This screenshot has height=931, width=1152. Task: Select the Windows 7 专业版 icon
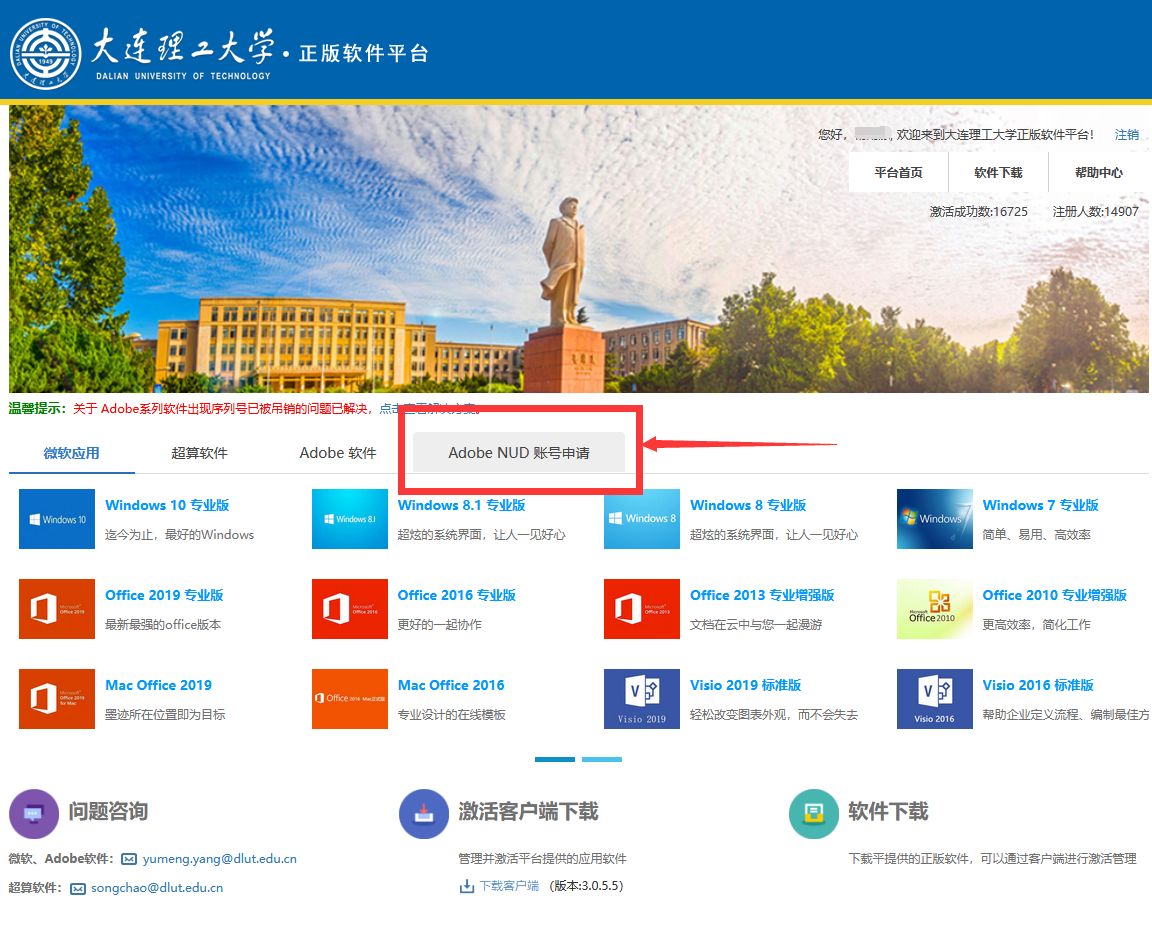pos(934,519)
